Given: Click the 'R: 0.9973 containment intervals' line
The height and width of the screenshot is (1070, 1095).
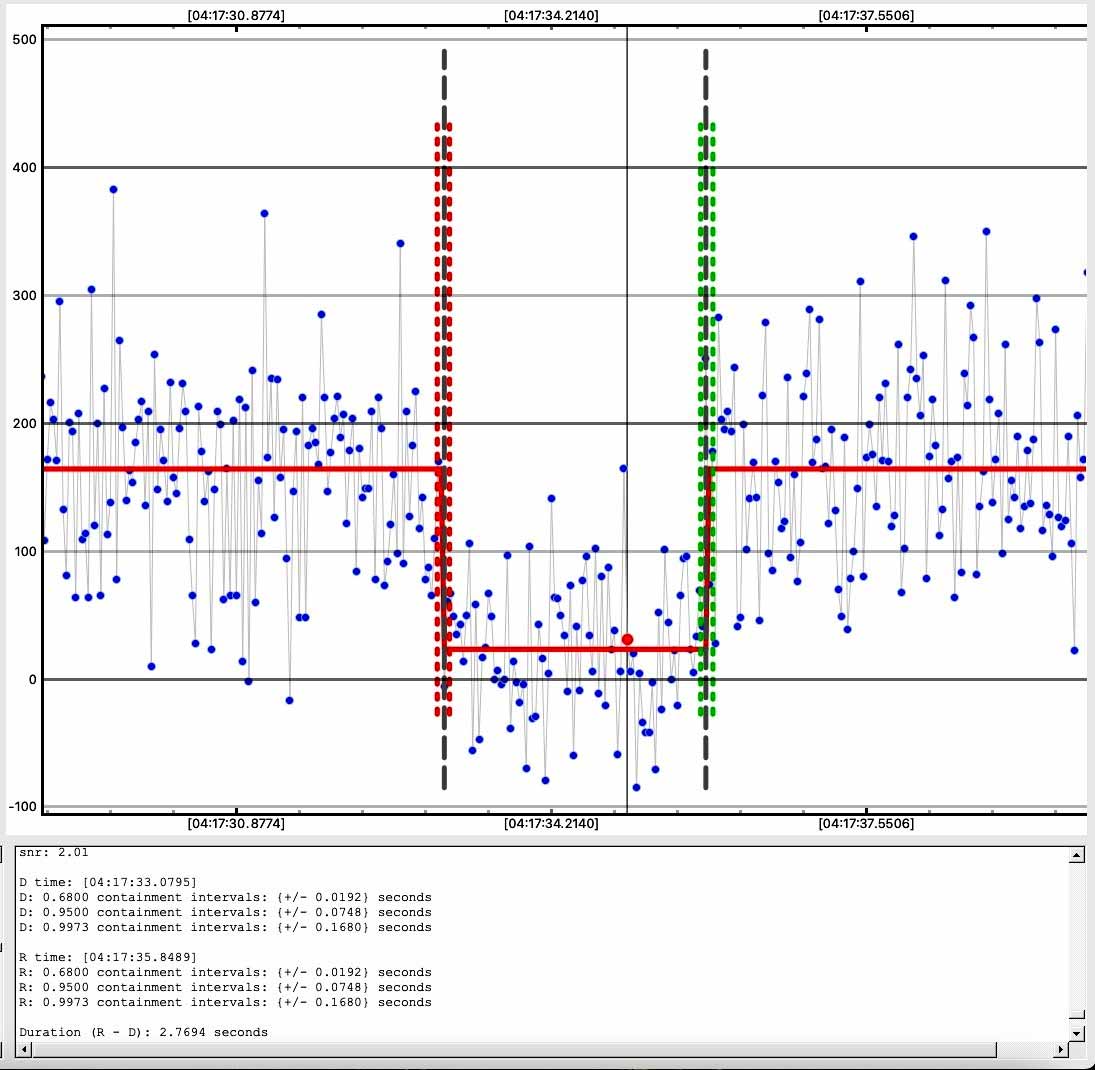Looking at the screenshot, I should coord(225,1002).
